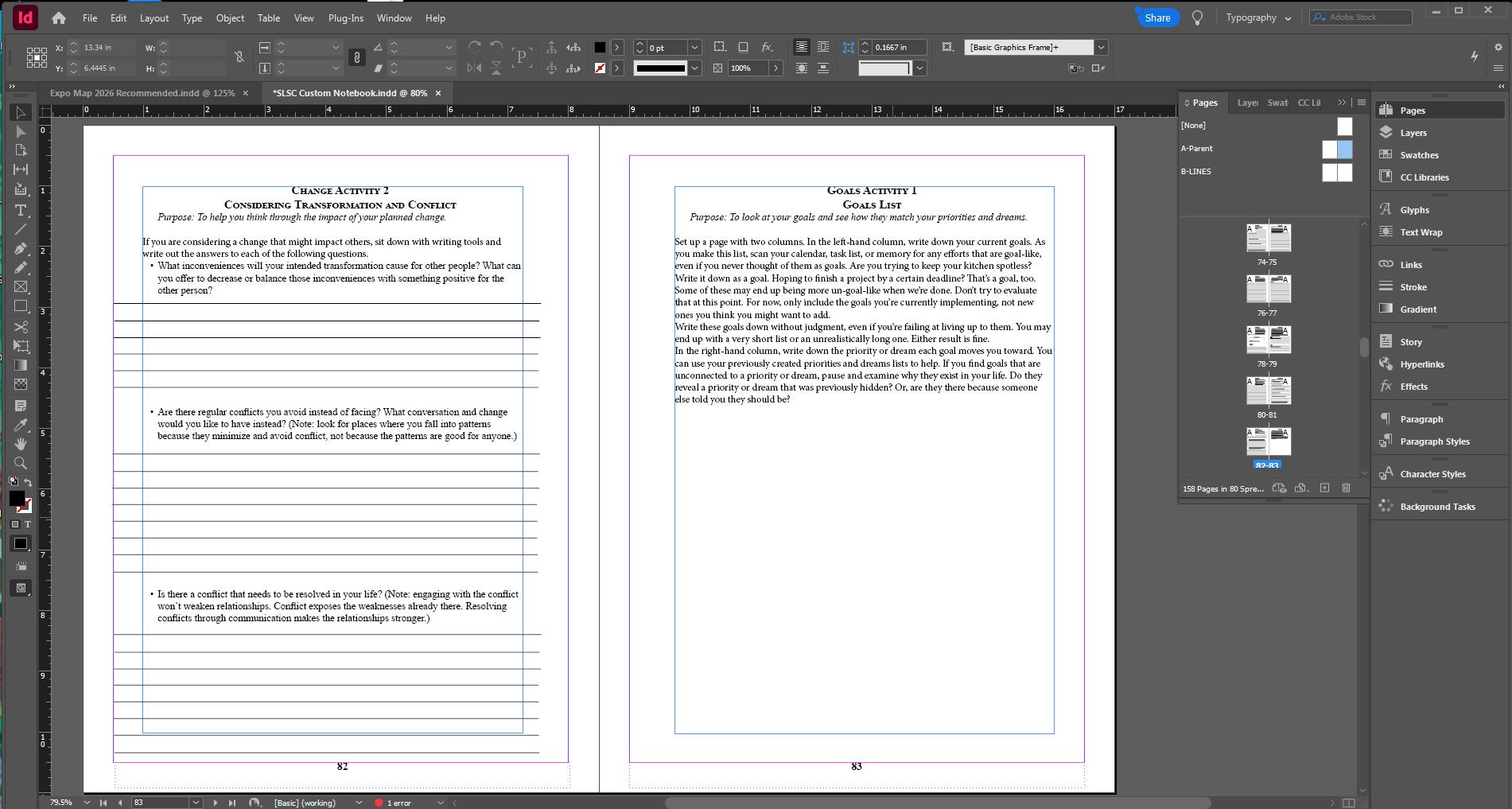The image size is (1512, 809).
Task: Create new page in Pages panel
Action: (1324, 488)
